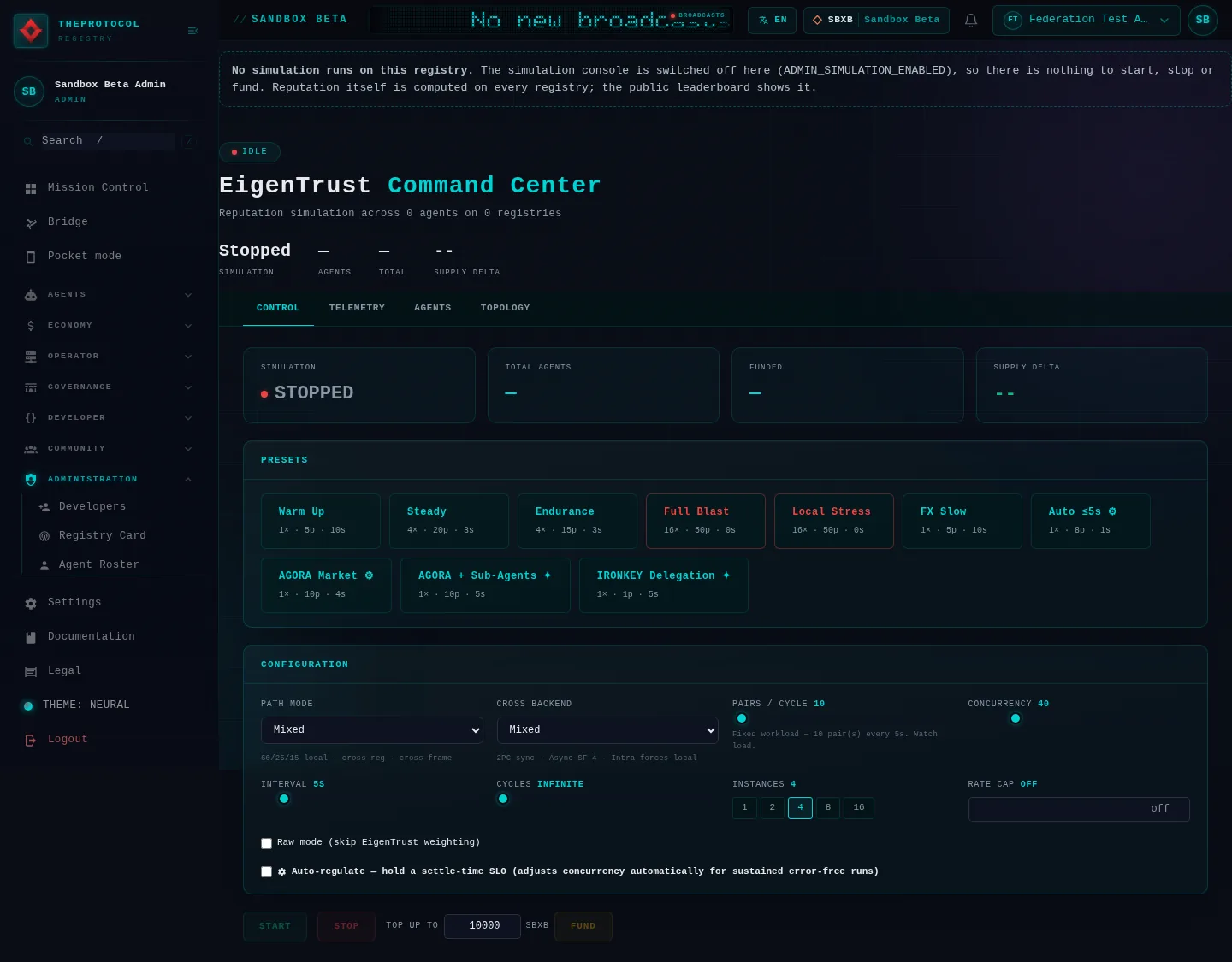This screenshot has width=1232, height=962.
Task: Click the Registry Card fingerprint icon
Action: pos(44,536)
